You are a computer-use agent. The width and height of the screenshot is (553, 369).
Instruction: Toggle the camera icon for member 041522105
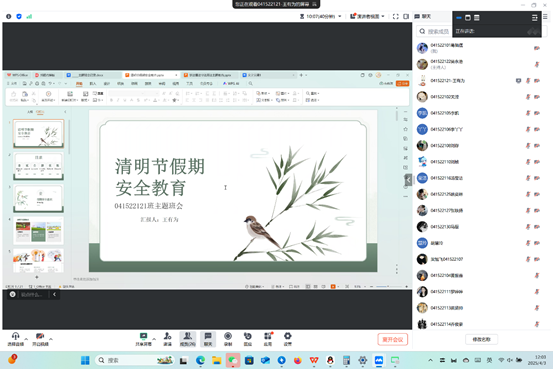pyautogui.click(x=537, y=113)
